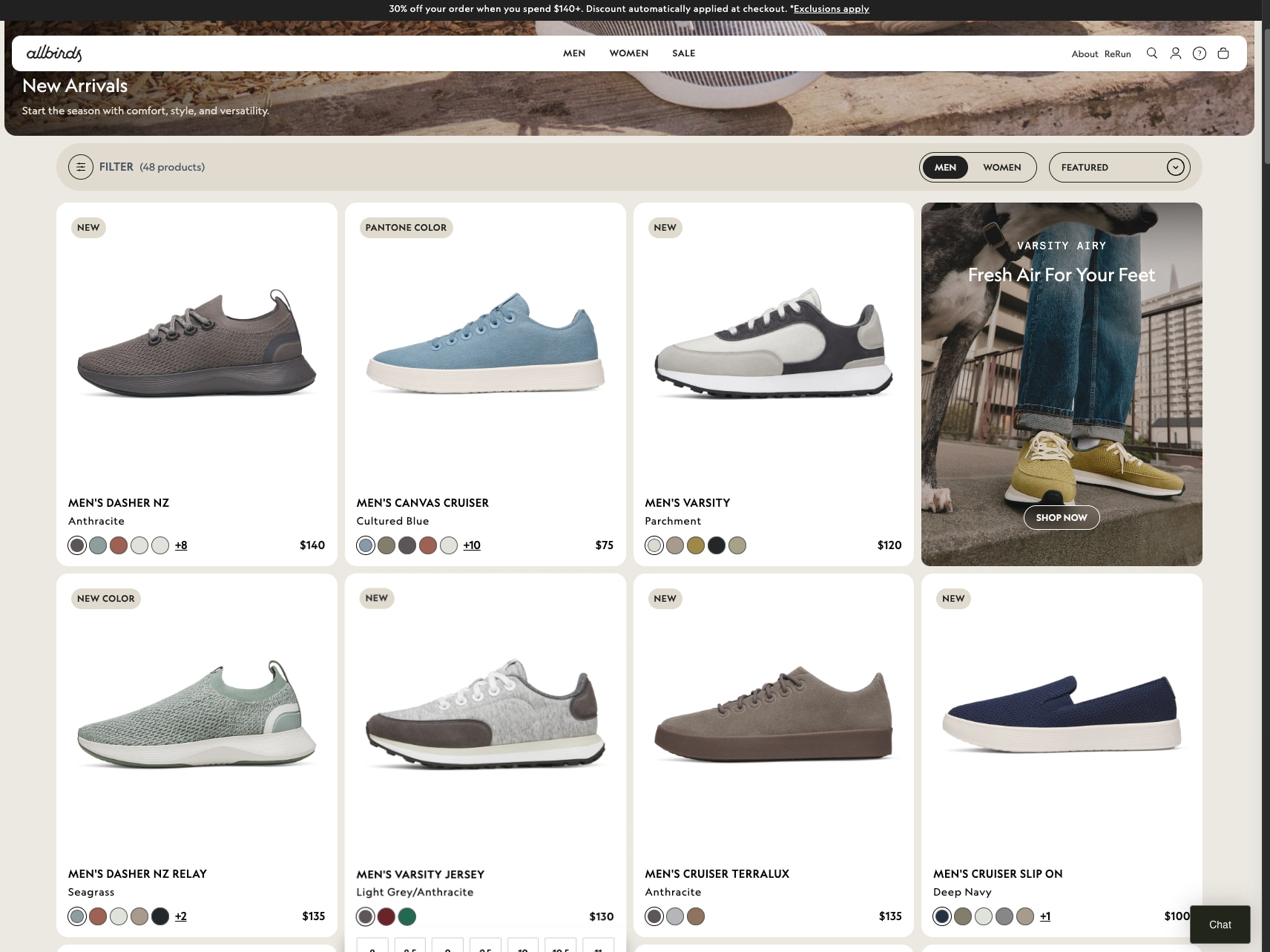Open the FEATURED sort dropdown
Screen dimensions: 1270x952
coord(1119,167)
